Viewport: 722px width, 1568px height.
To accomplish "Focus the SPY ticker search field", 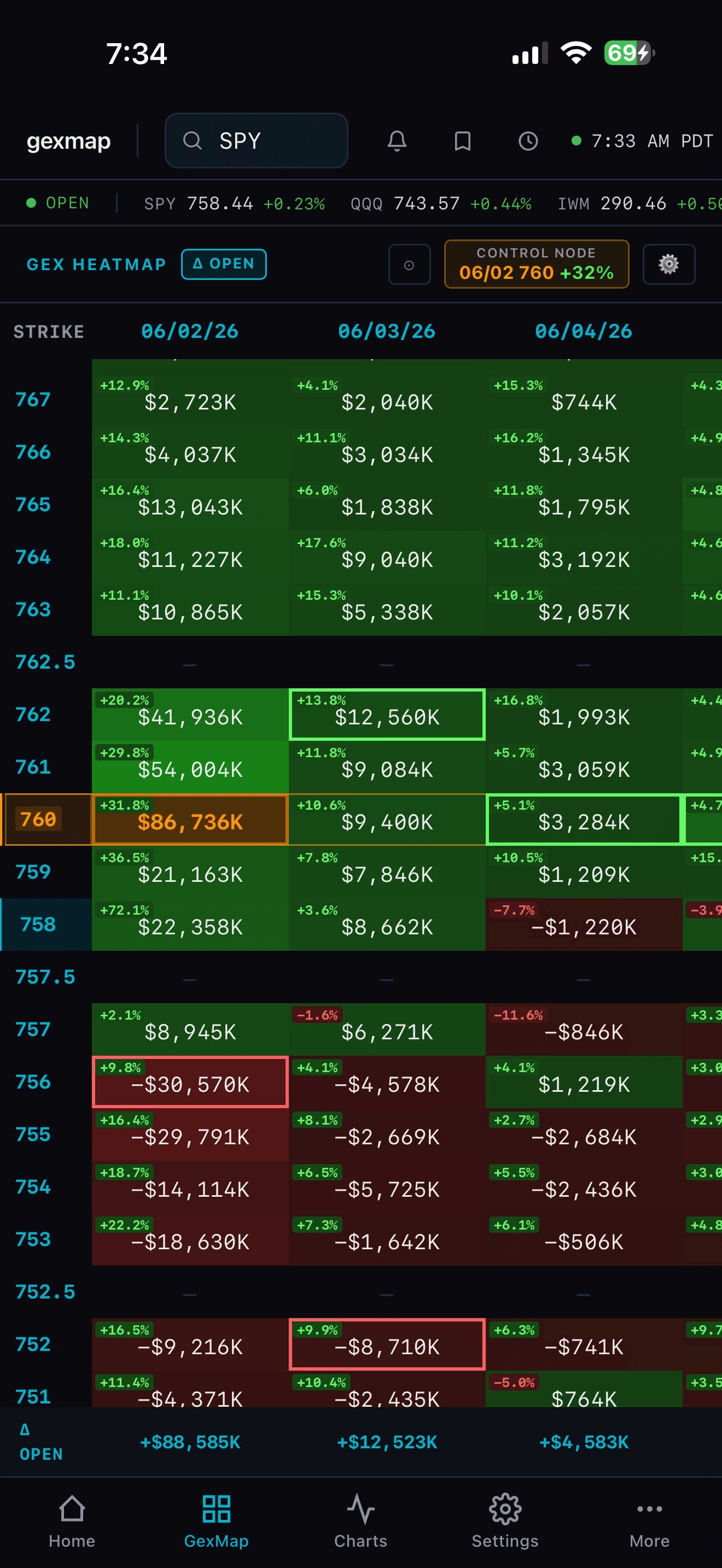I will pyautogui.click(x=257, y=141).
